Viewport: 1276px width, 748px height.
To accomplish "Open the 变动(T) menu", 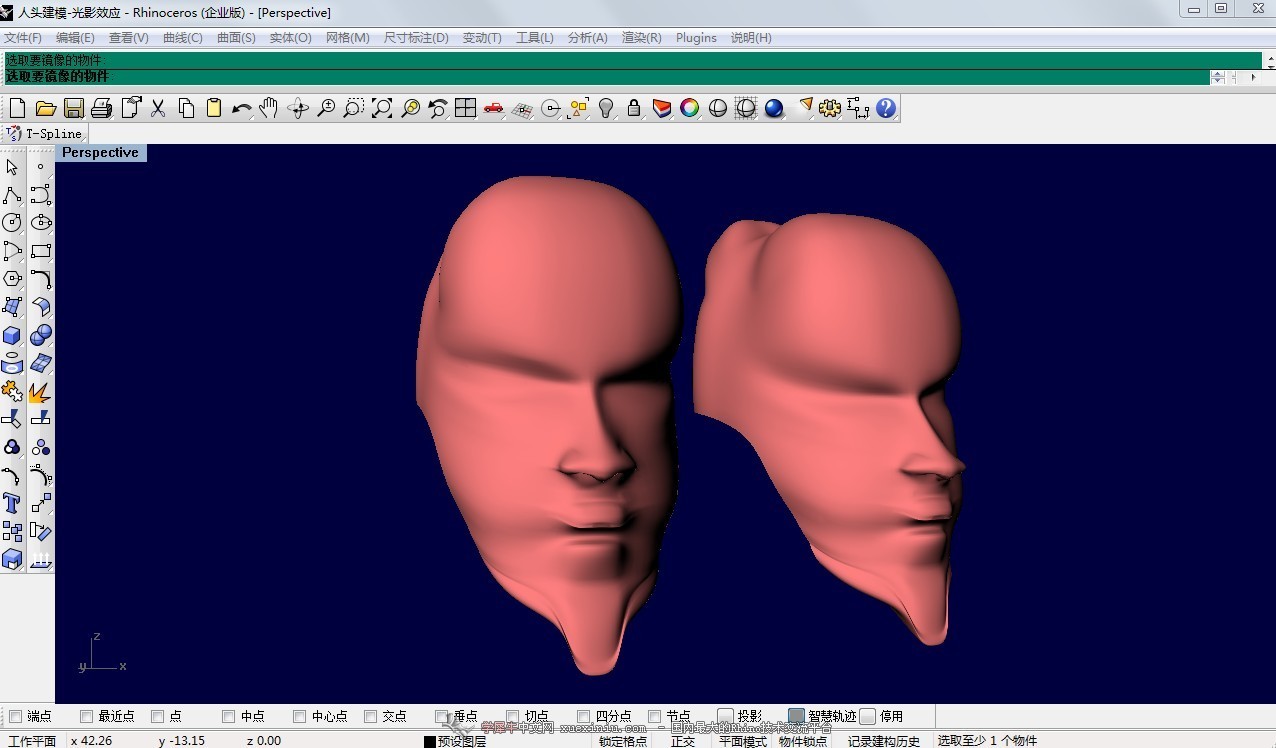I will (482, 38).
